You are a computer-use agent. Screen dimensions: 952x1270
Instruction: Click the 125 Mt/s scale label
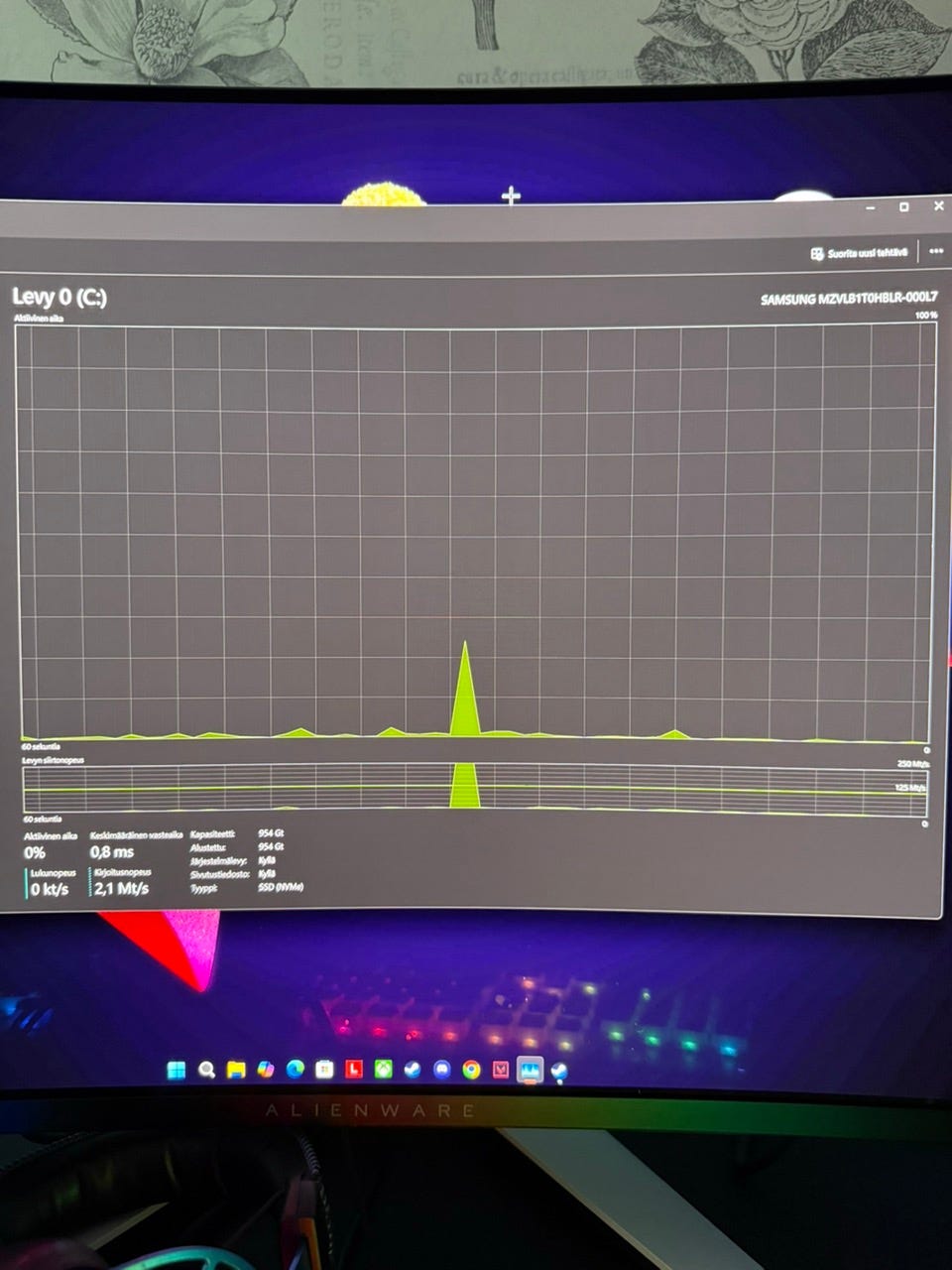(910, 787)
